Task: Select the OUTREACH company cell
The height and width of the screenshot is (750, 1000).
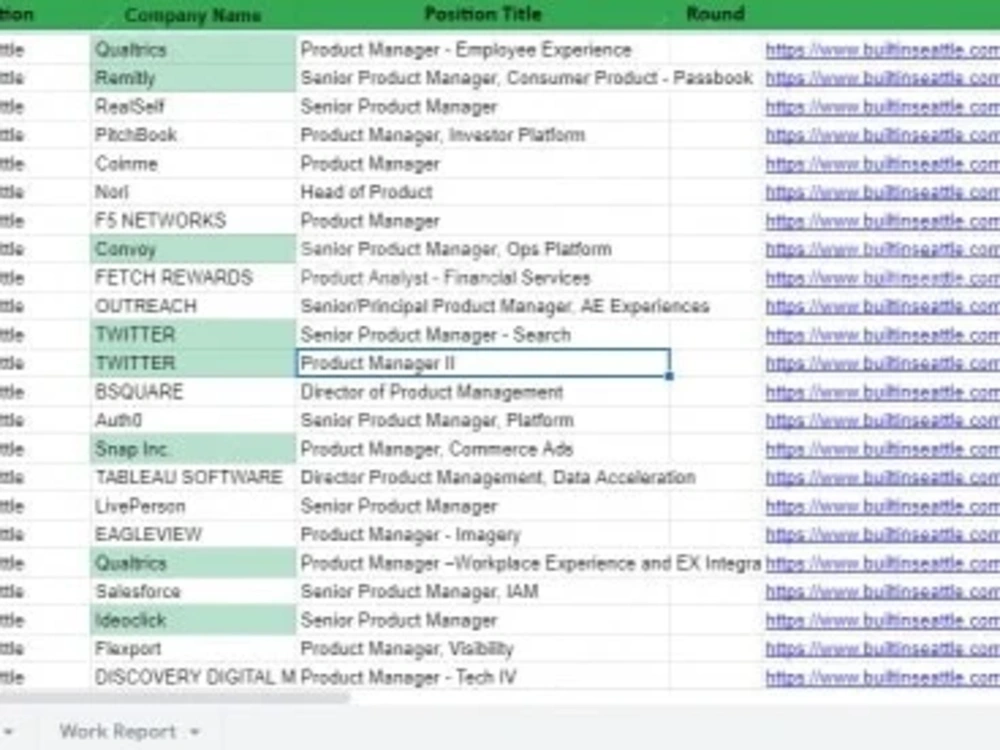Action: [193, 306]
